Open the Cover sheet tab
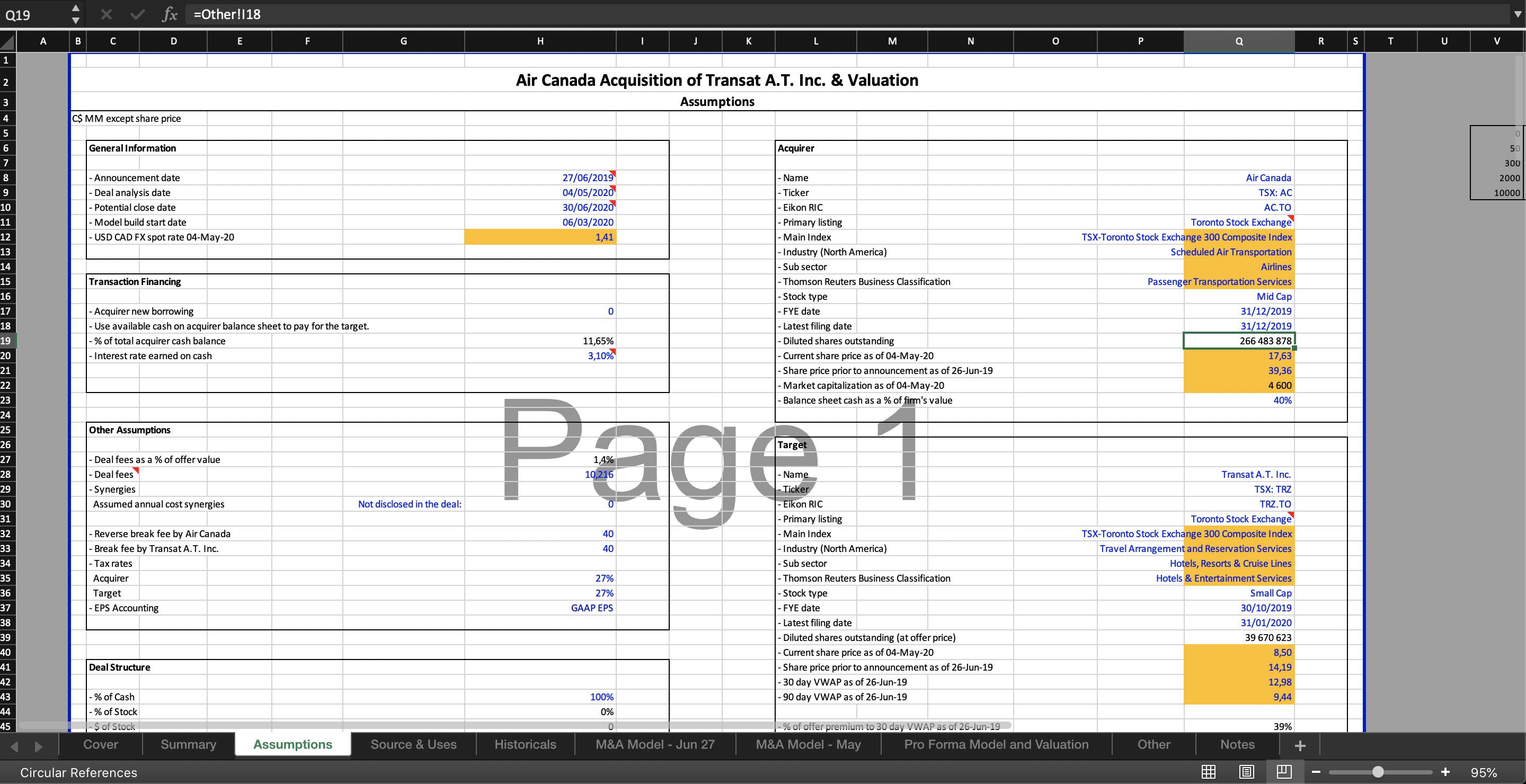 point(101,744)
